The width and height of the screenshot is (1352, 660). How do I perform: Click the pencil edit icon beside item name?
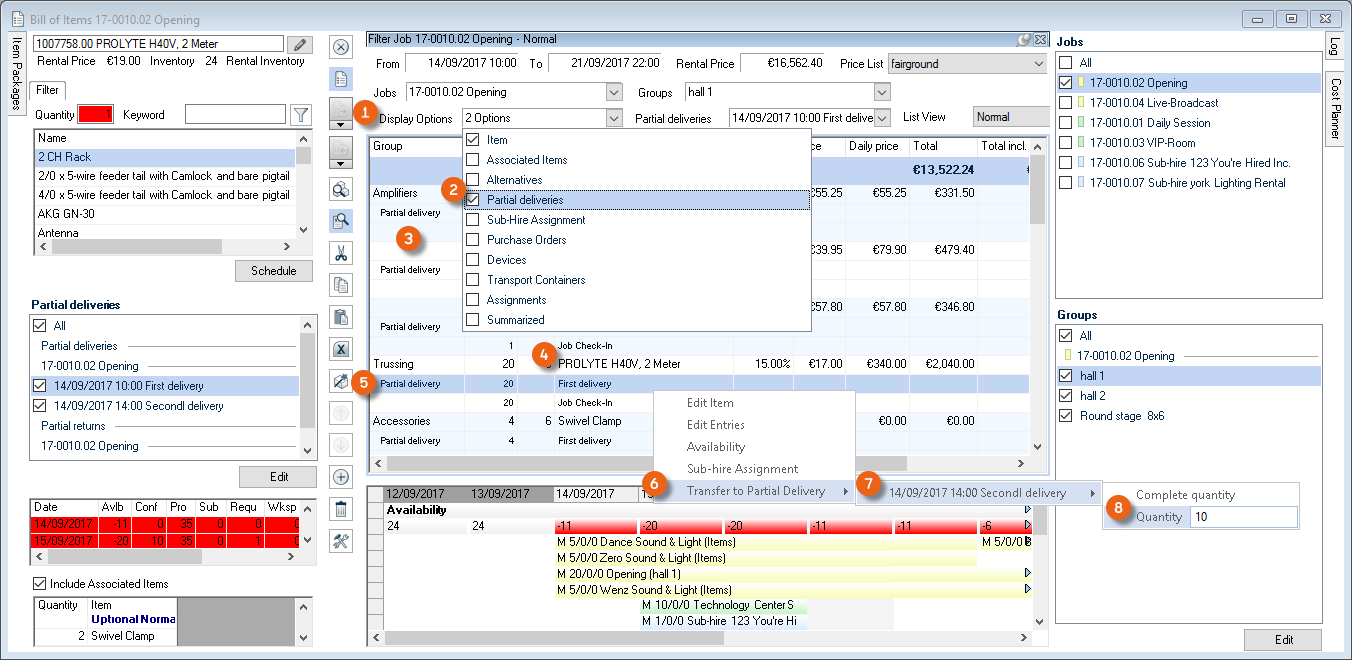(x=299, y=45)
